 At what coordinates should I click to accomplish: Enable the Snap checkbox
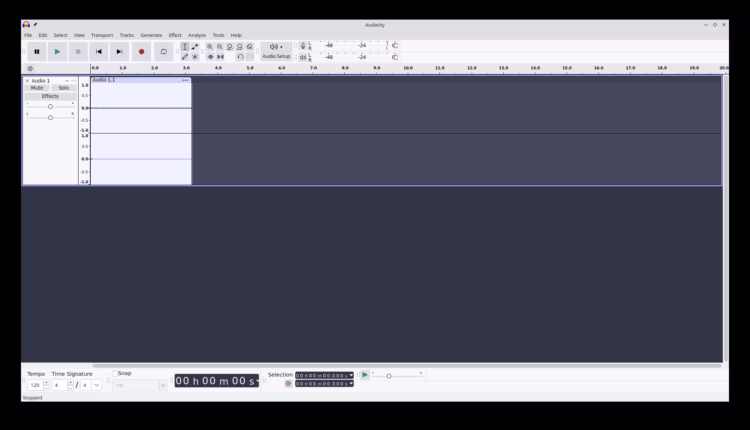[115, 373]
